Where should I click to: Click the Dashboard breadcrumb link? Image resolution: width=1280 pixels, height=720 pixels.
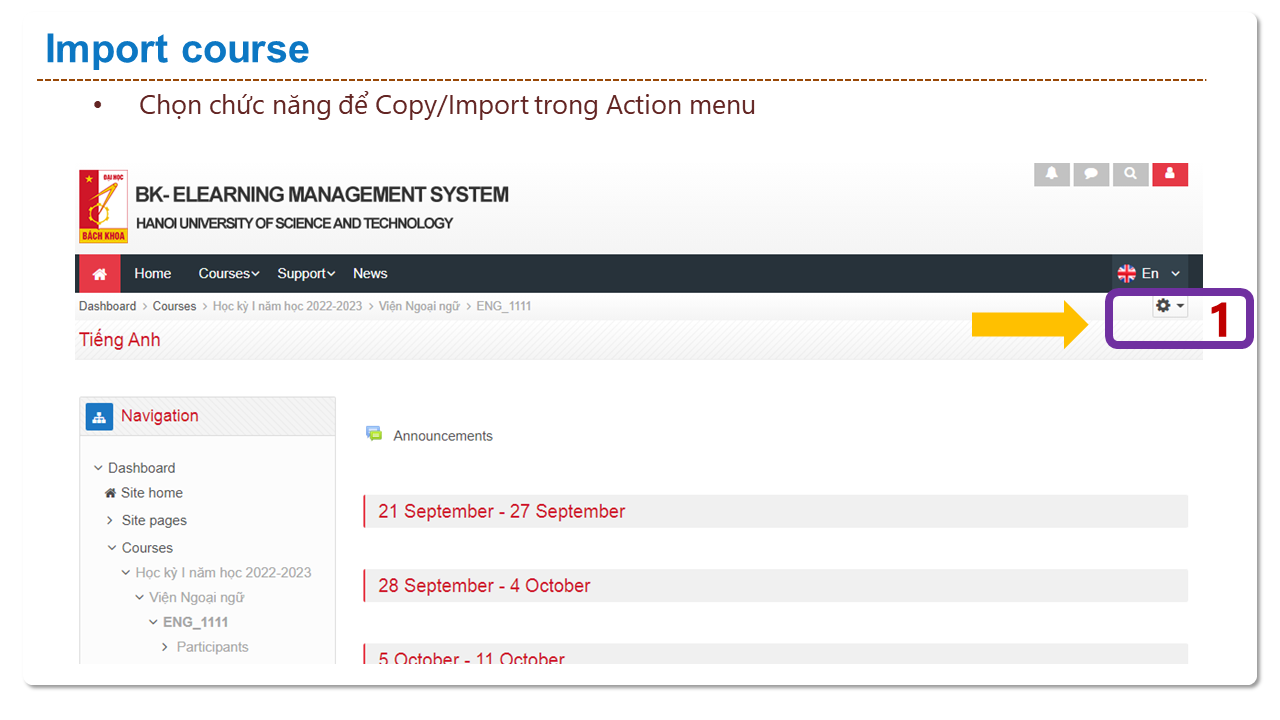[x=107, y=306]
